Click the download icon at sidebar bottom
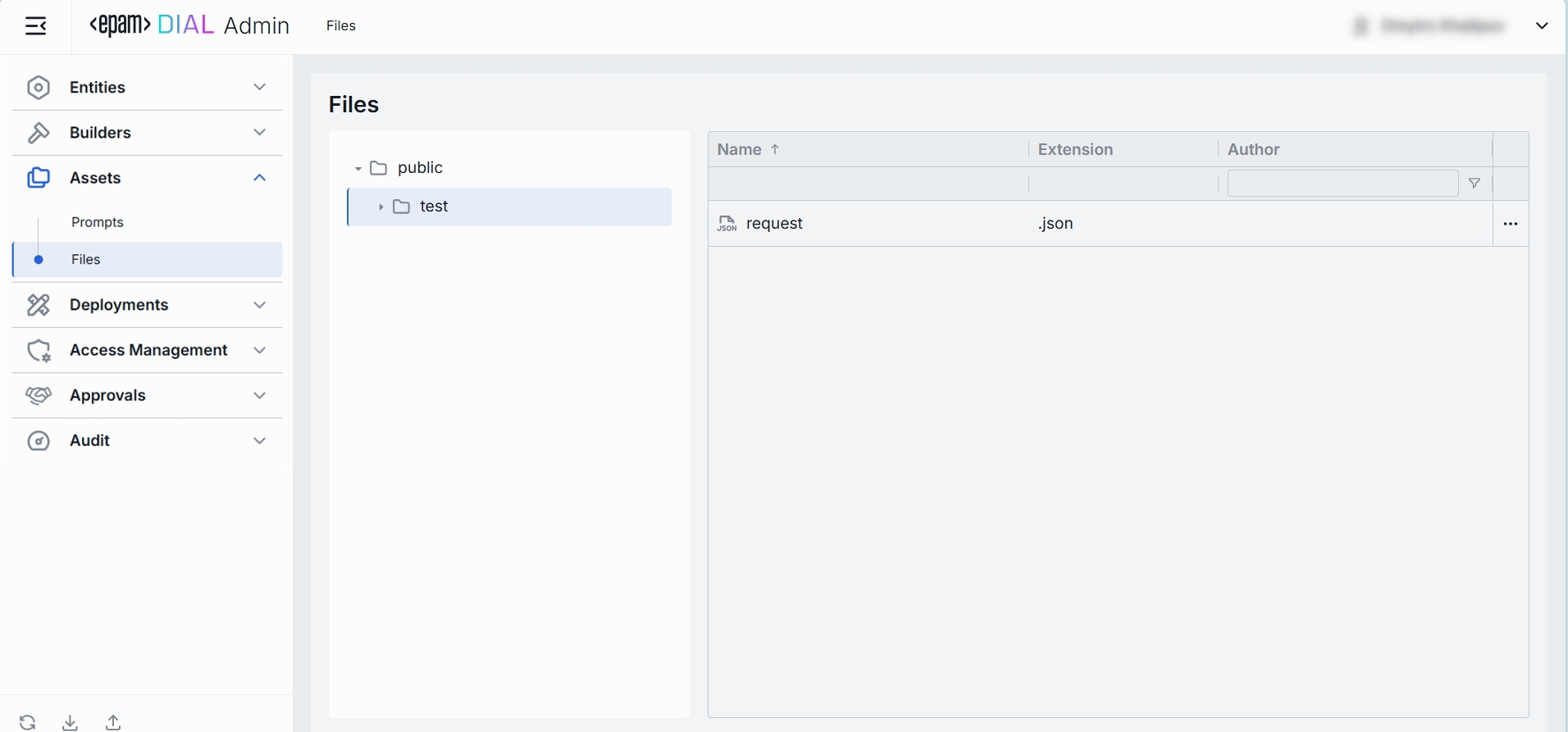 tap(71, 722)
